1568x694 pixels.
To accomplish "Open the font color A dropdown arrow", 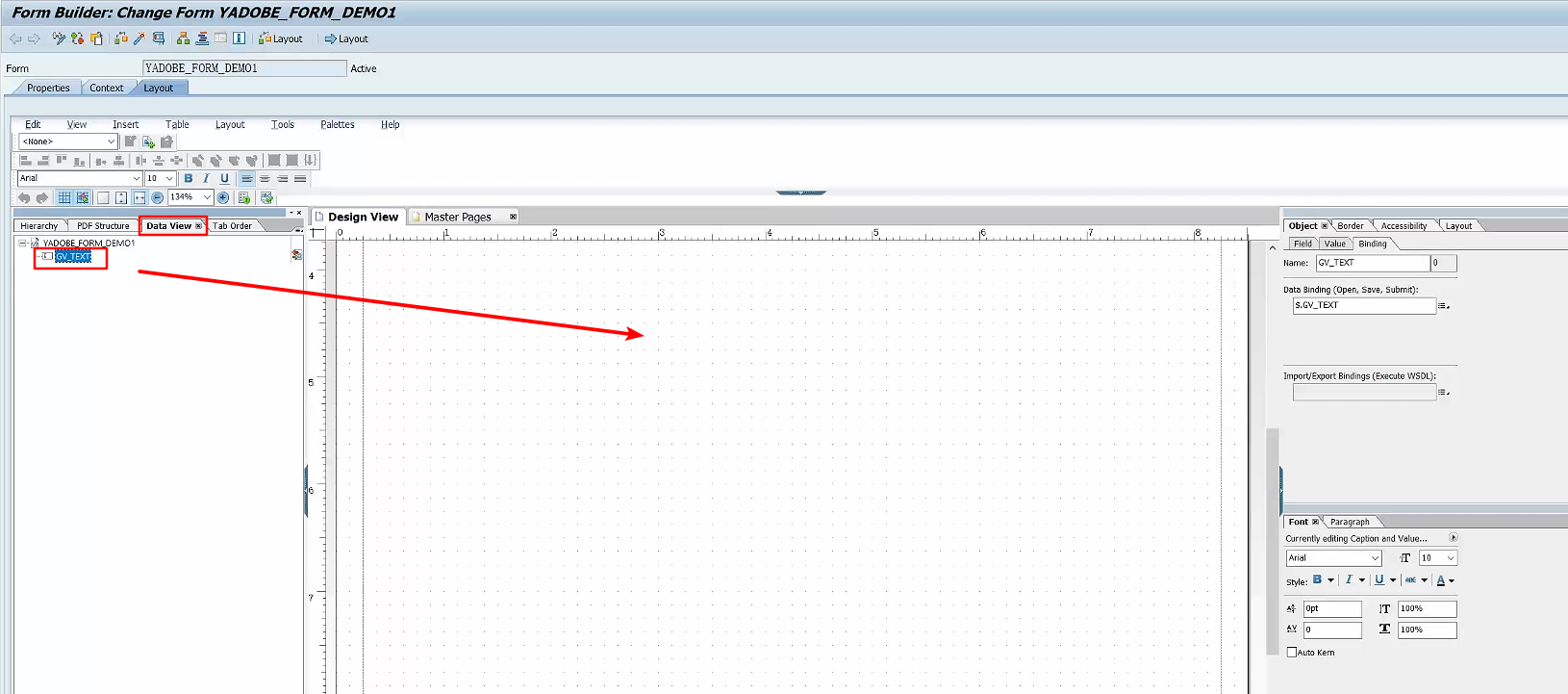I will coord(1451,580).
